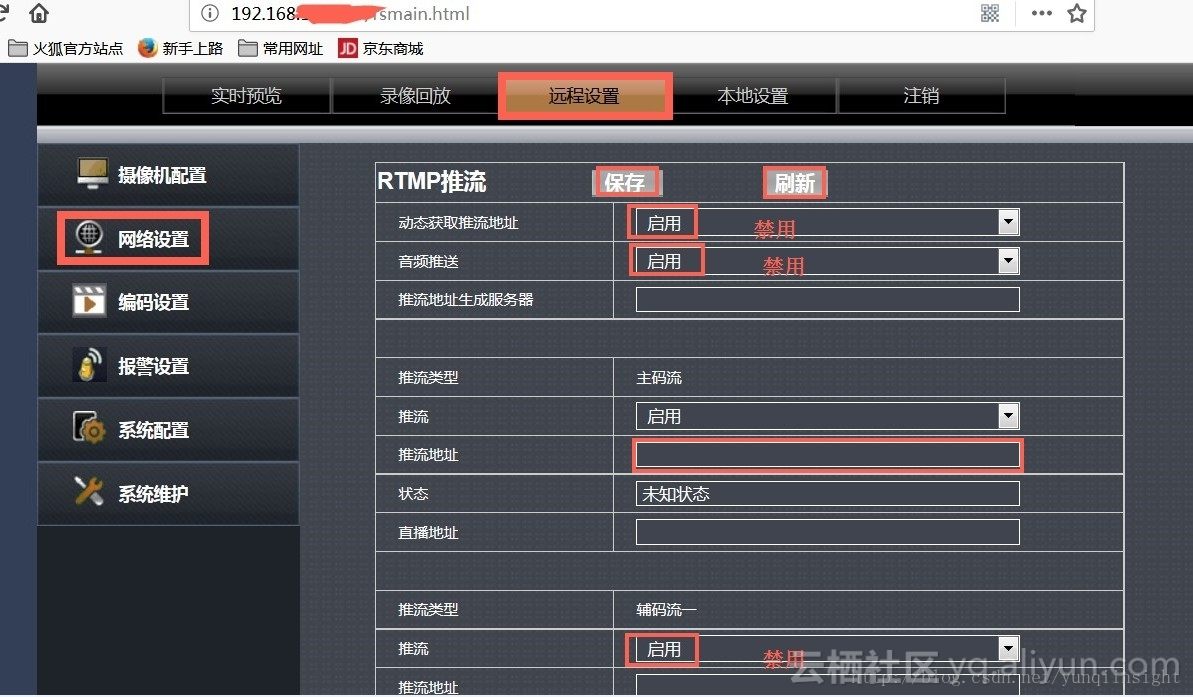Screen dimensions: 1193x697
Task: Click the film icon for 编码设置
Action: (x=90, y=301)
